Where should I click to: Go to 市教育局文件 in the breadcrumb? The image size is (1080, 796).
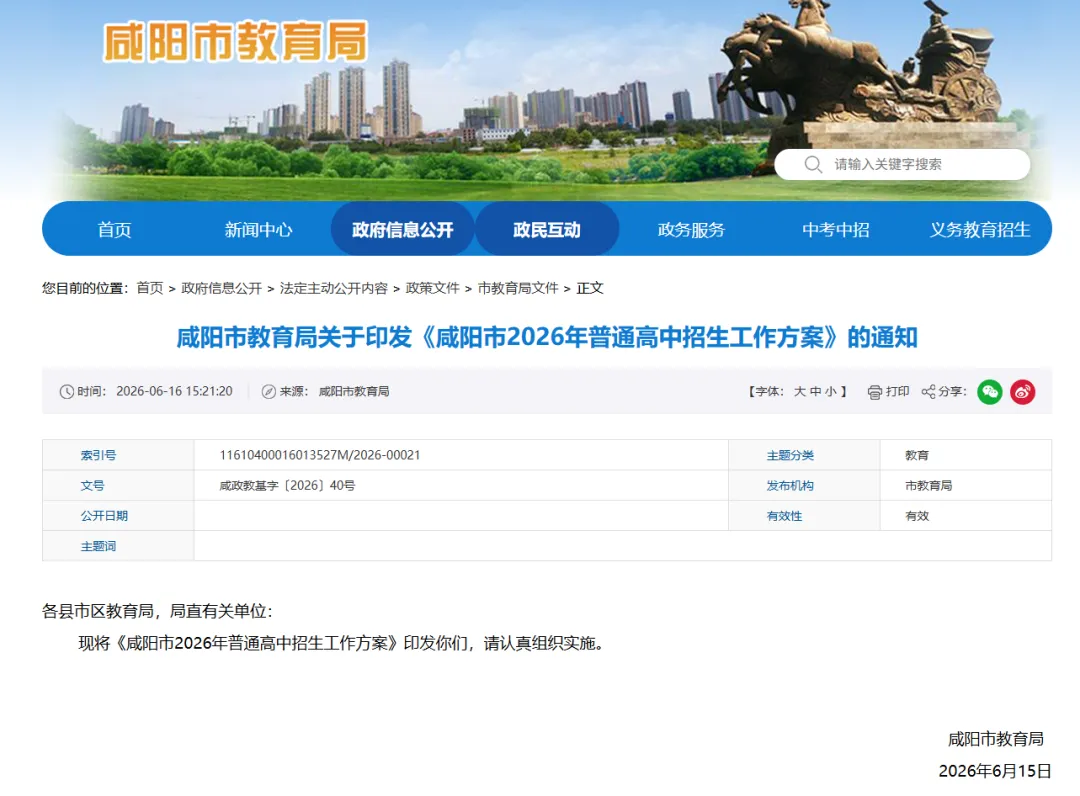(x=518, y=288)
